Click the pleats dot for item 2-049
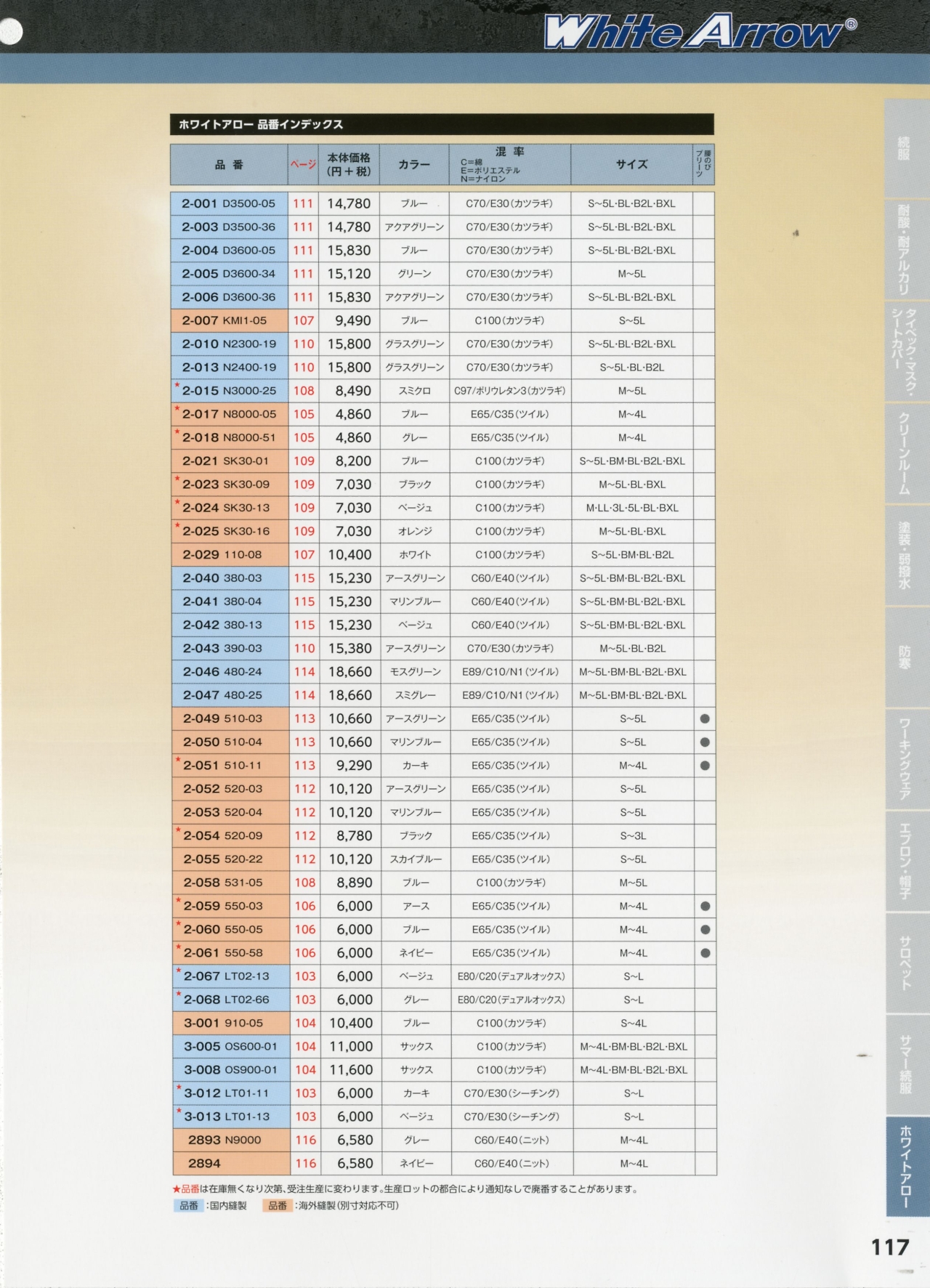Image resolution: width=930 pixels, height=1288 pixels. 704,718
